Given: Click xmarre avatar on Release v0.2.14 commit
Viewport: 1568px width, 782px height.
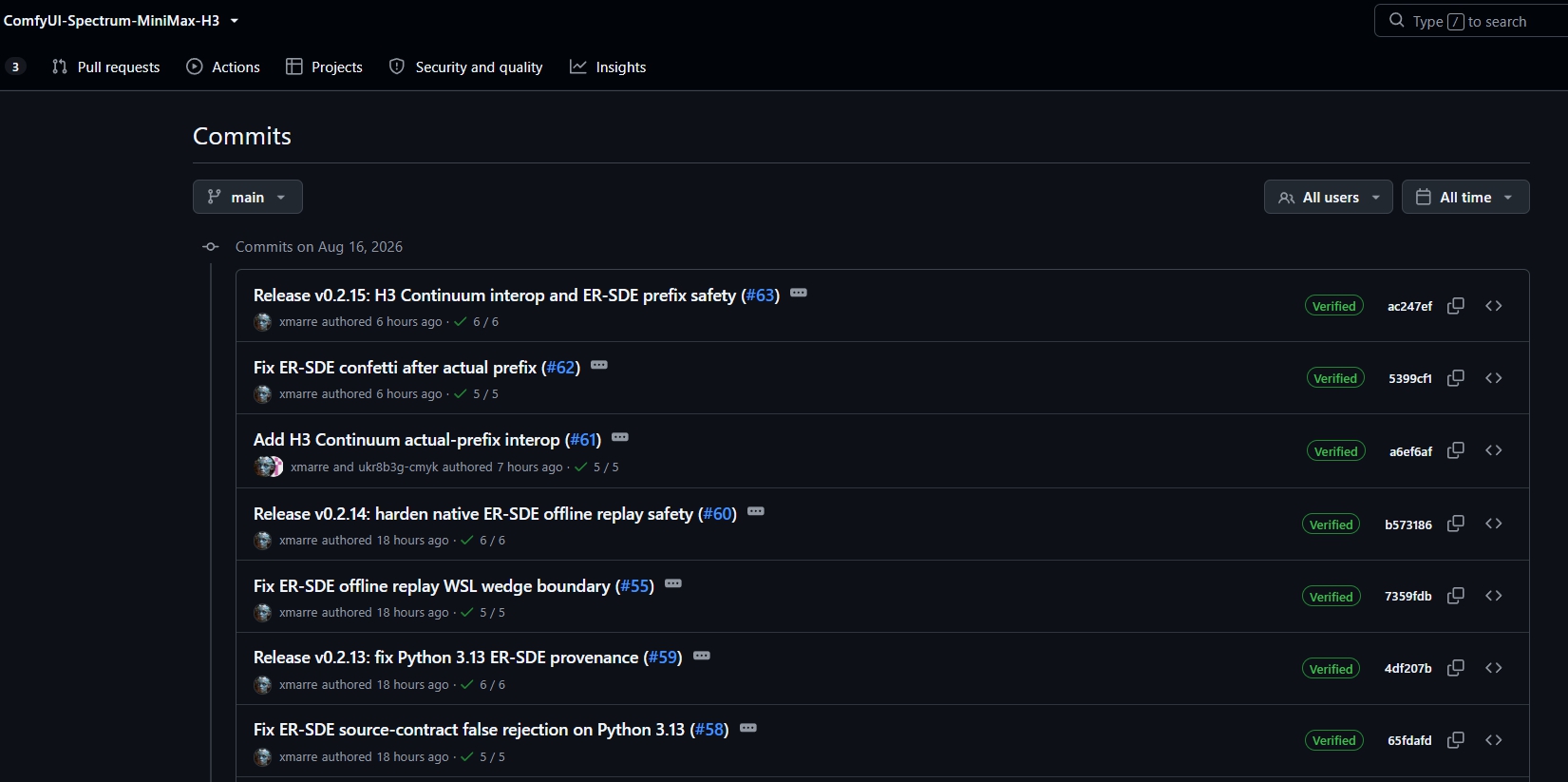Looking at the screenshot, I should tap(263, 541).
